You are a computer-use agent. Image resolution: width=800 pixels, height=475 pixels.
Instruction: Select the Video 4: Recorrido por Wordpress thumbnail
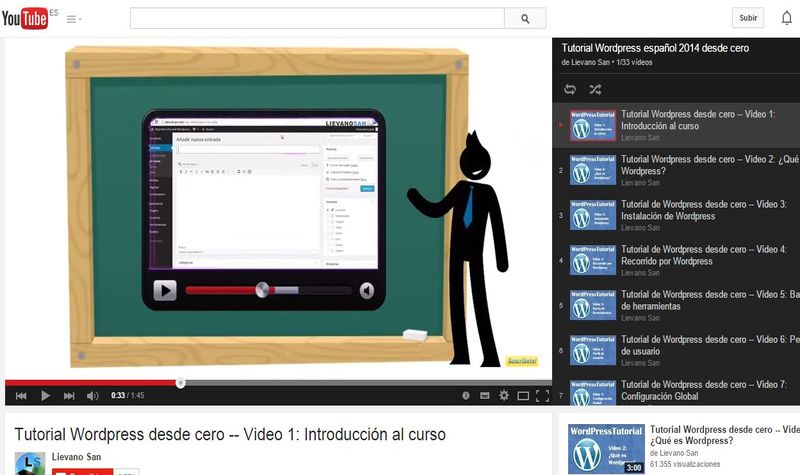(x=593, y=260)
